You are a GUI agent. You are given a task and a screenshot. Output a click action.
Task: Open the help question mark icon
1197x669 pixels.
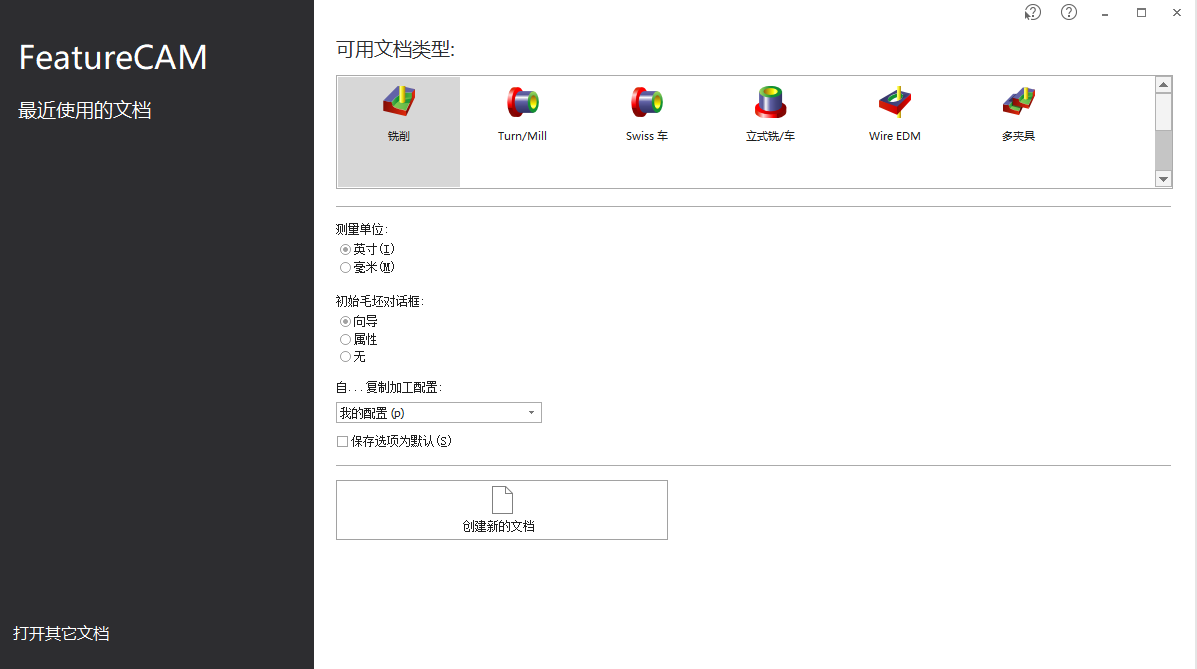1069,12
